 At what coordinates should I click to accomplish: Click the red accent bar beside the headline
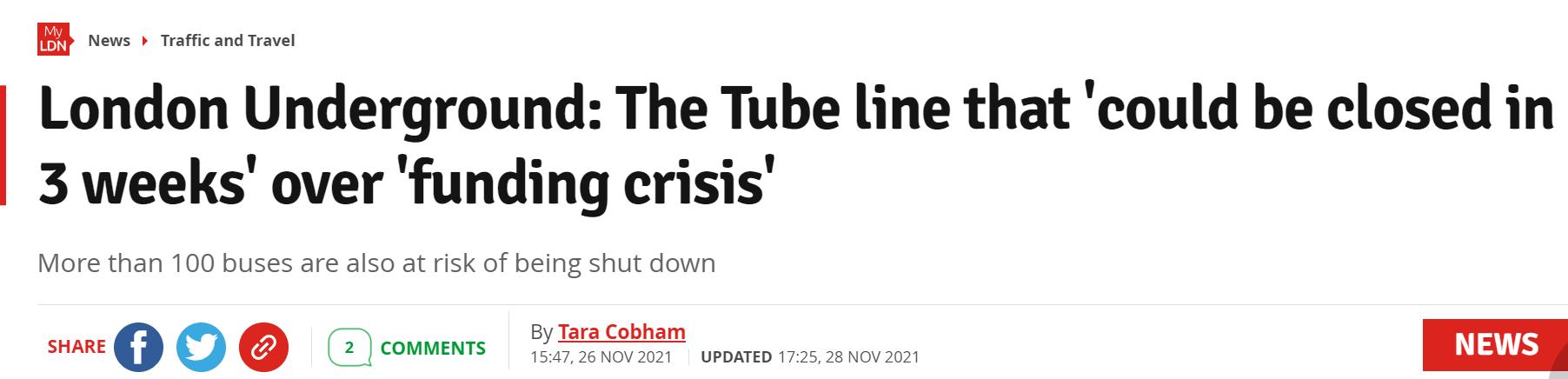[x=3, y=145]
